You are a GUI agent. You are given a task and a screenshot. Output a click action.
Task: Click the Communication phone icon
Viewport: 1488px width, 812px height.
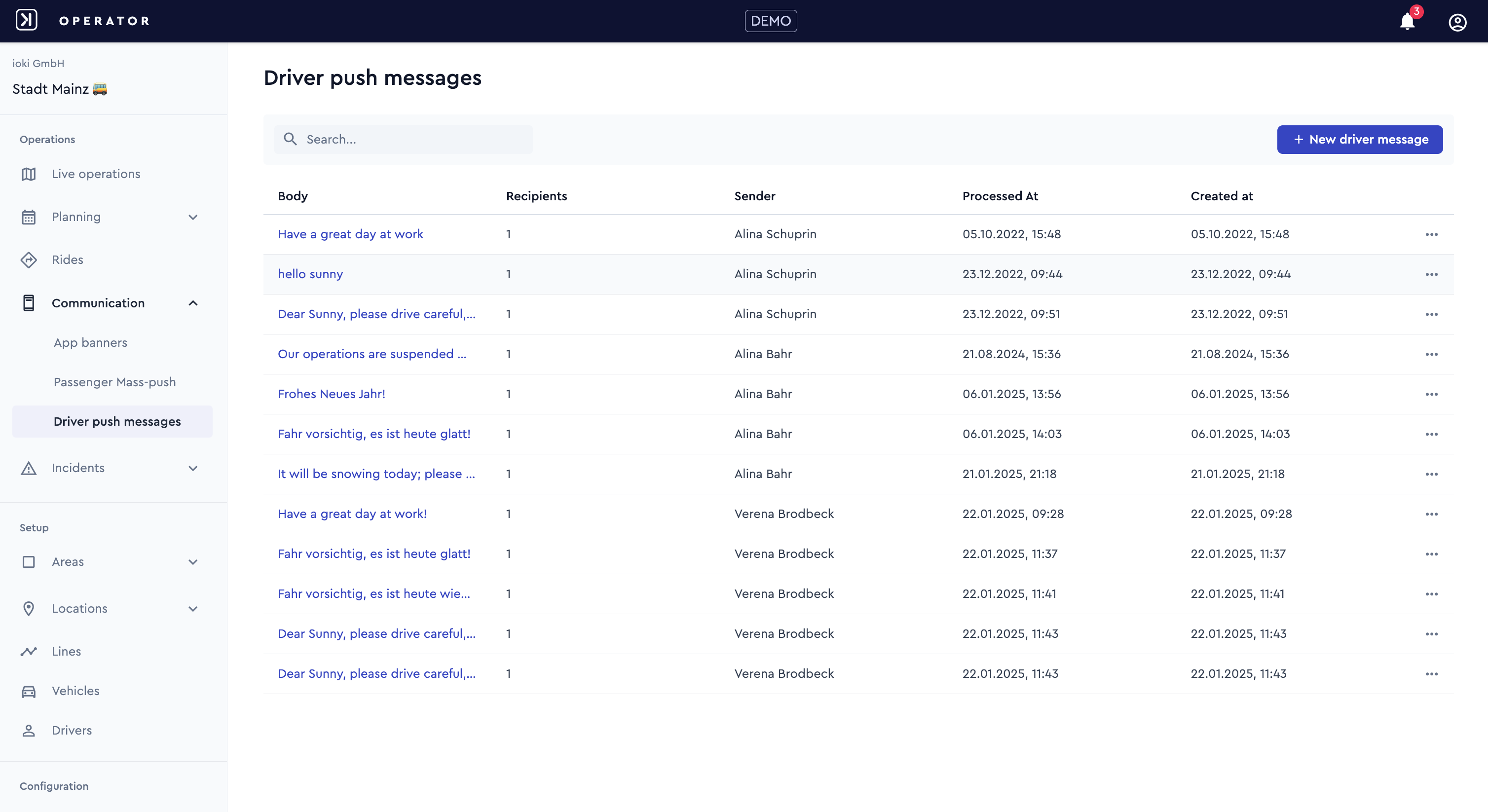point(28,303)
